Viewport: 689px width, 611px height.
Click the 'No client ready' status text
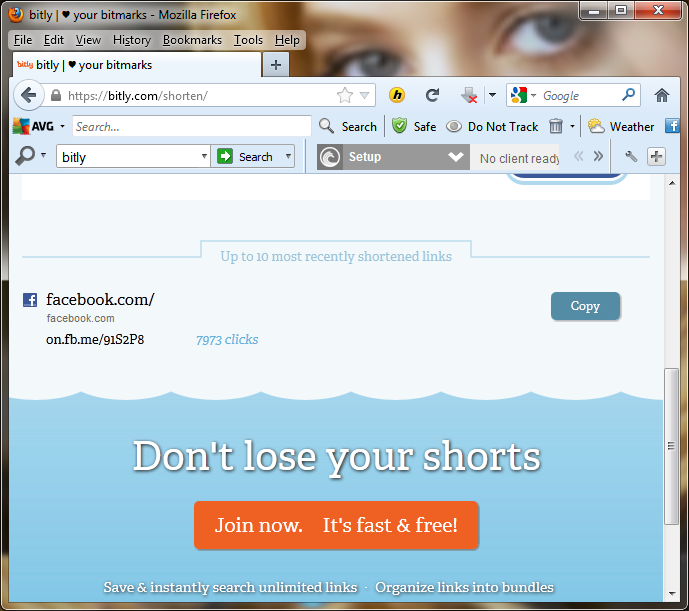tap(519, 158)
